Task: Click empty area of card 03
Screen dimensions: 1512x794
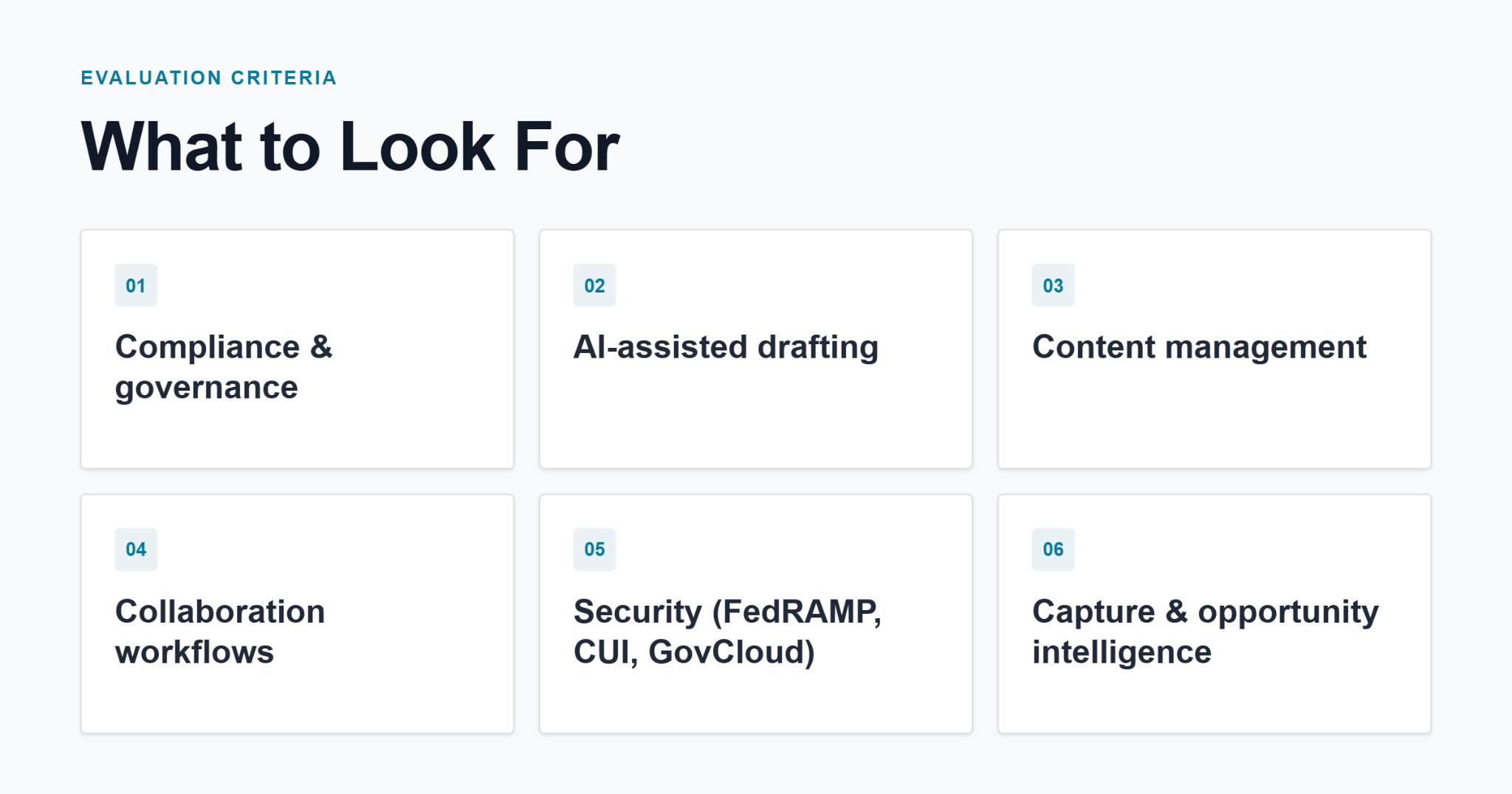Action: pos(1214,421)
